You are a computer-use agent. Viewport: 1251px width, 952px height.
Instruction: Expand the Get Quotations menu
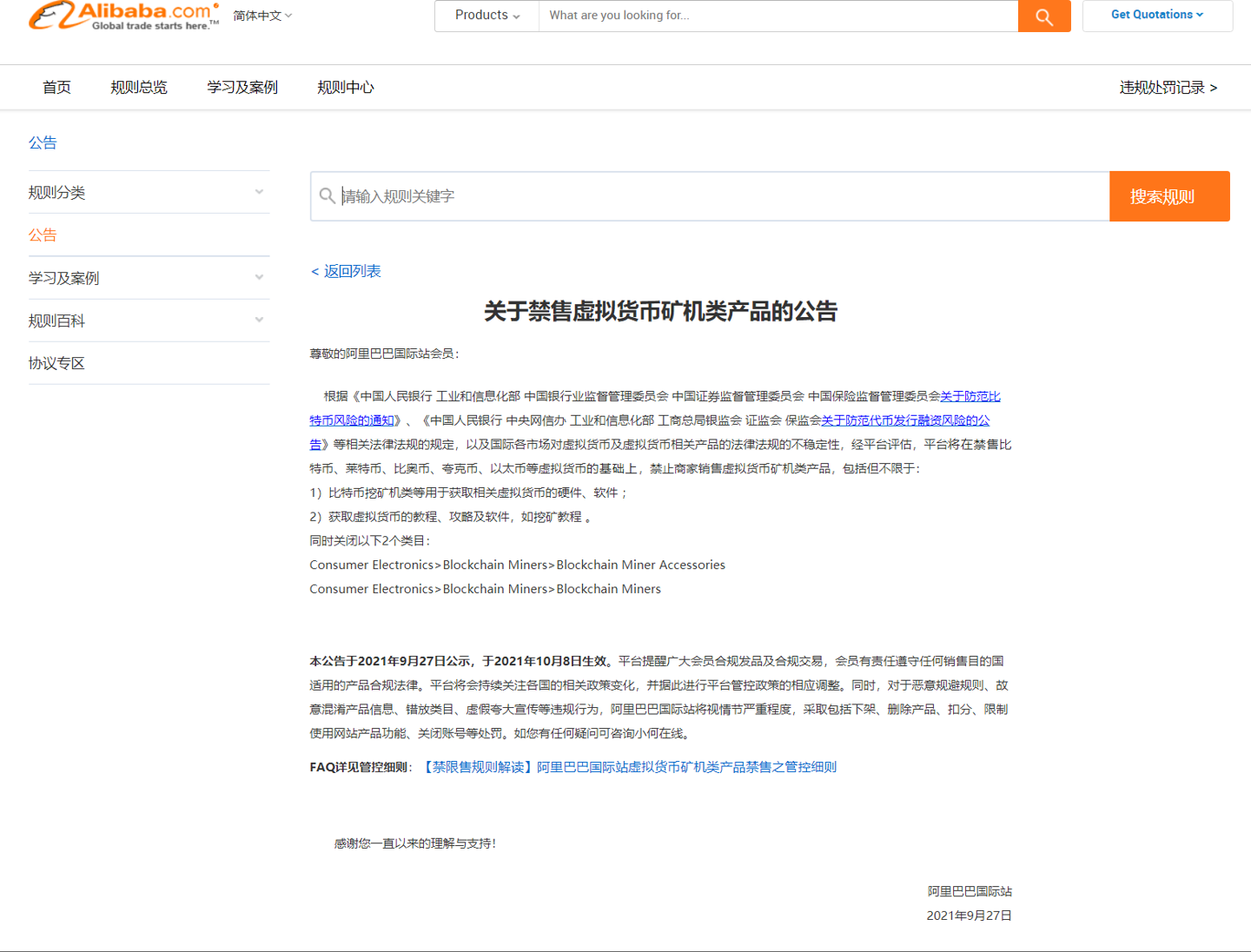1156,15
